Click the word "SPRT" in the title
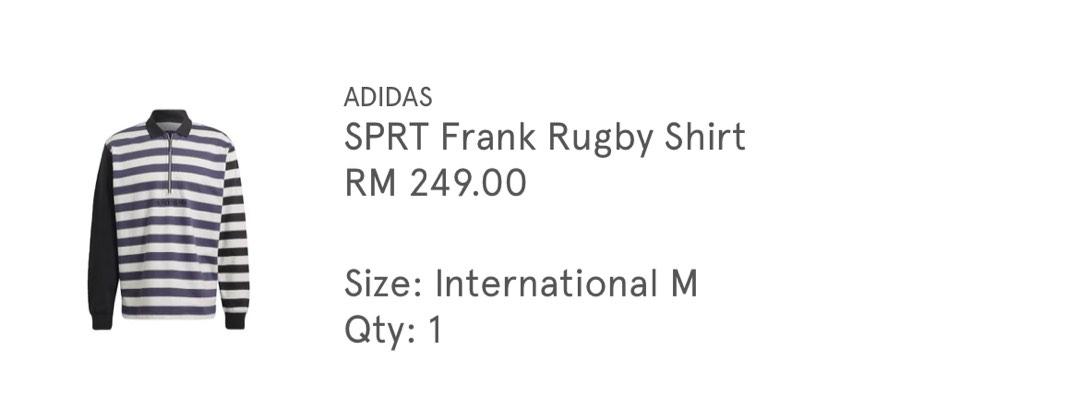The height and width of the screenshot is (410, 1080). (x=386, y=136)
